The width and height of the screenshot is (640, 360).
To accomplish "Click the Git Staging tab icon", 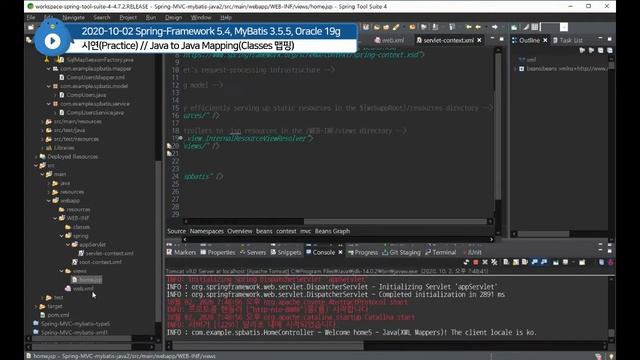I will 385,252.
